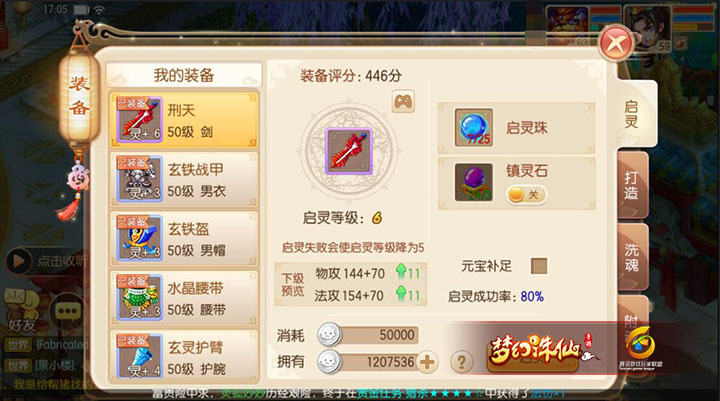The width and height of the screenshot is (720, 401).
Task: Click the red sword in the center circle
Action: (x=349, y=151)
